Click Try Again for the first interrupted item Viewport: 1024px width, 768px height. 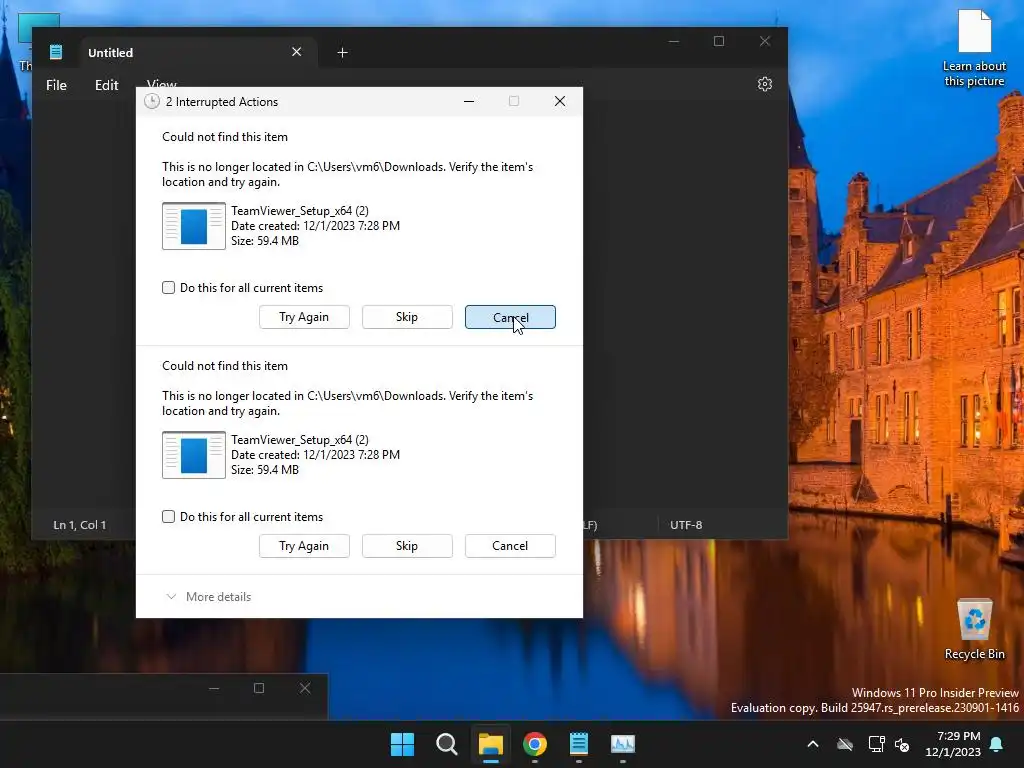tap(304, 317)
